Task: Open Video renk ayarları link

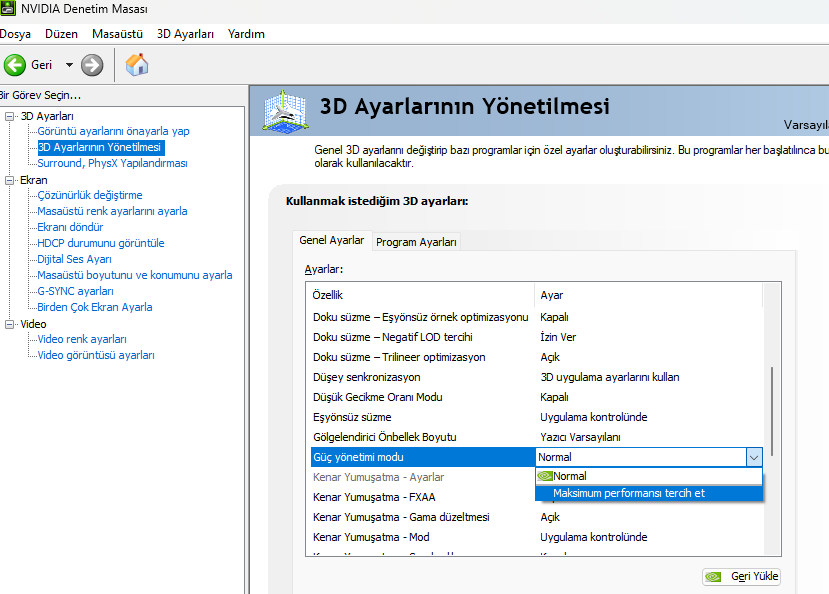Action: pyautogui.click(x=82, y=339)
